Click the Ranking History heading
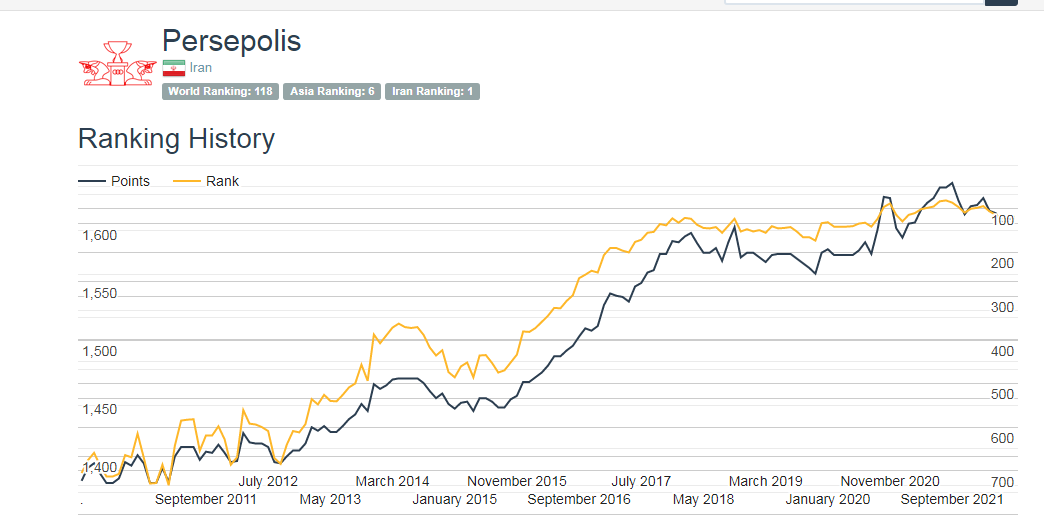1044x516 pixels. coord(176,139)
